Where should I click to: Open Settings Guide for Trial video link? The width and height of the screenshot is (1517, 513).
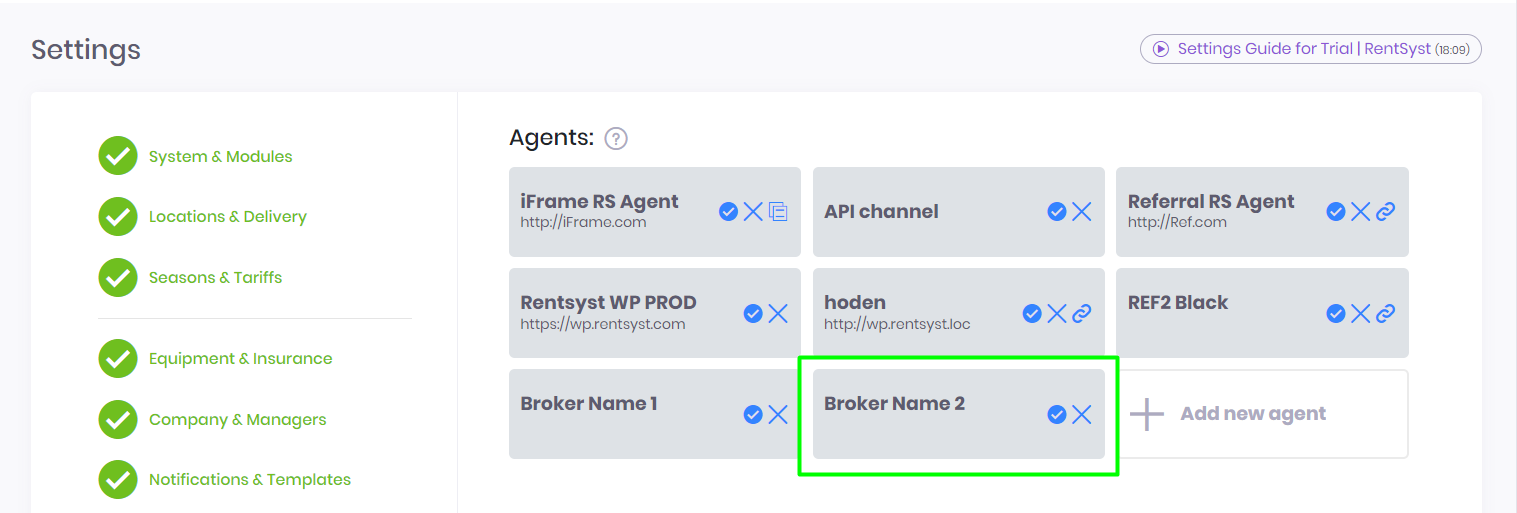click(x=1310, y=49)
